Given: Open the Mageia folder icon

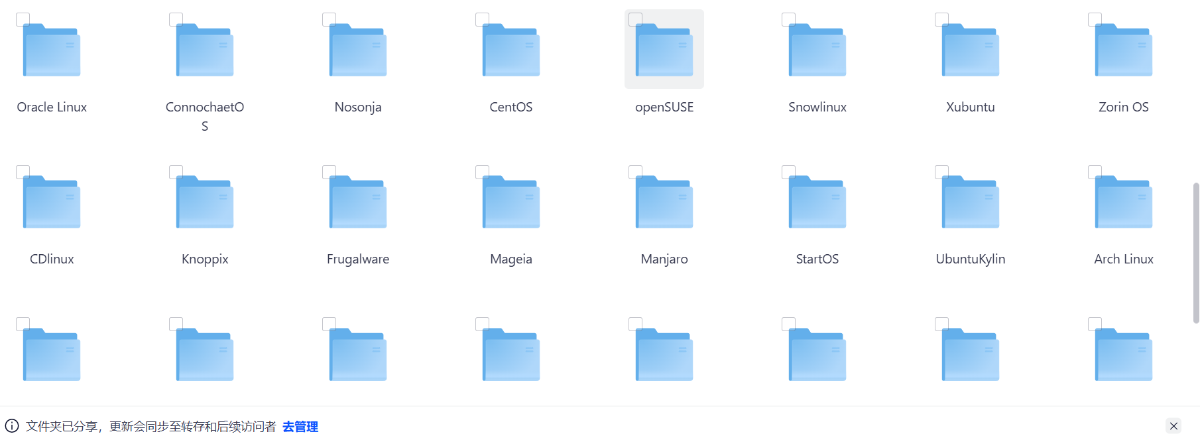Looking at the screenshot, I should point(511,202).
